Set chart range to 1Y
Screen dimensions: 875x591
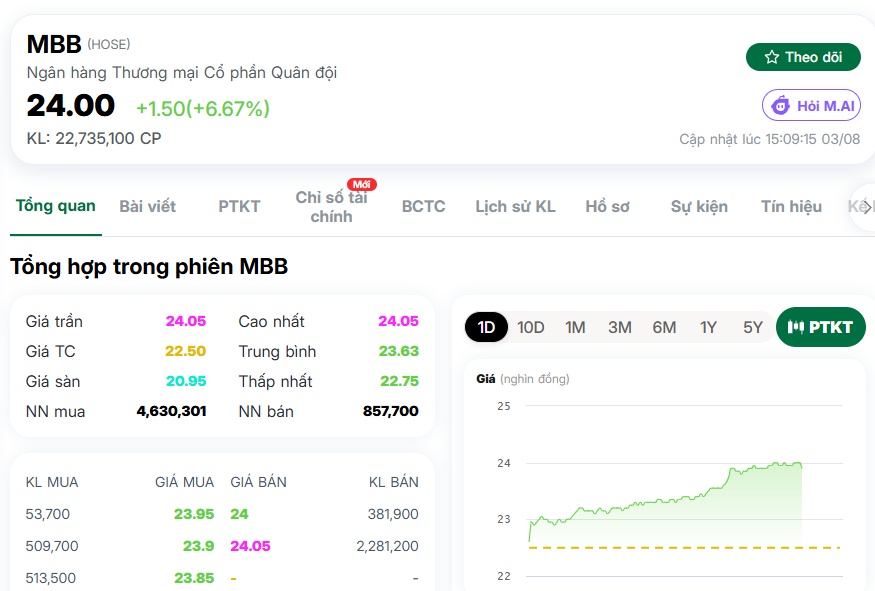click(x=709, y=327)
